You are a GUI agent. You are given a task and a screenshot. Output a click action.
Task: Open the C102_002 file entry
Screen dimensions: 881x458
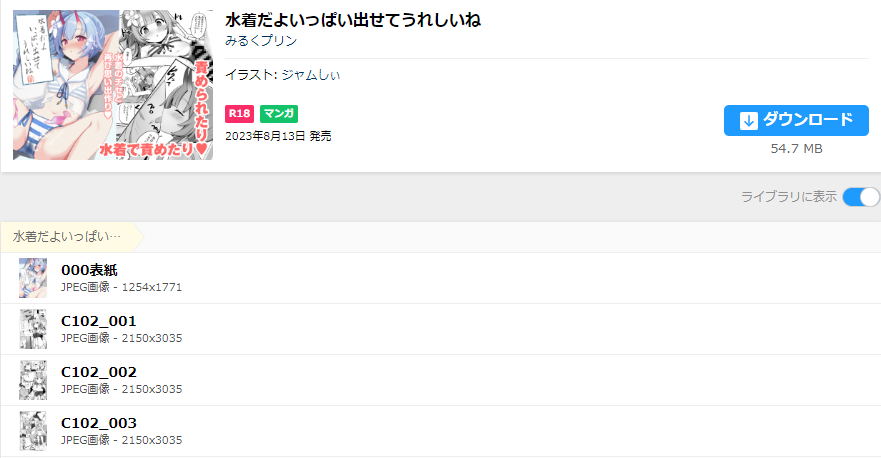(98, 372)
